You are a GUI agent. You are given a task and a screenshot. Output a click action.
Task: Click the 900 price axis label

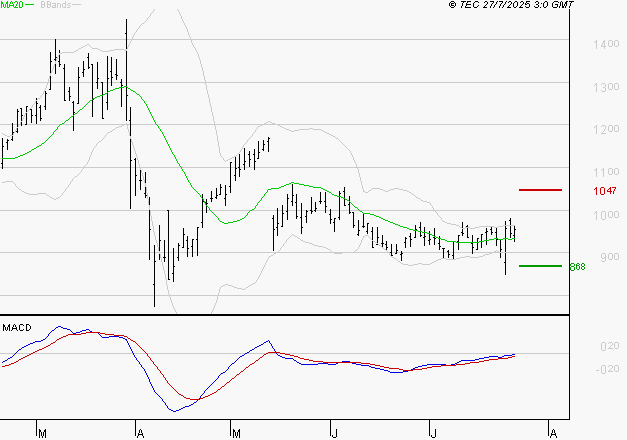(x=609, y=257)
